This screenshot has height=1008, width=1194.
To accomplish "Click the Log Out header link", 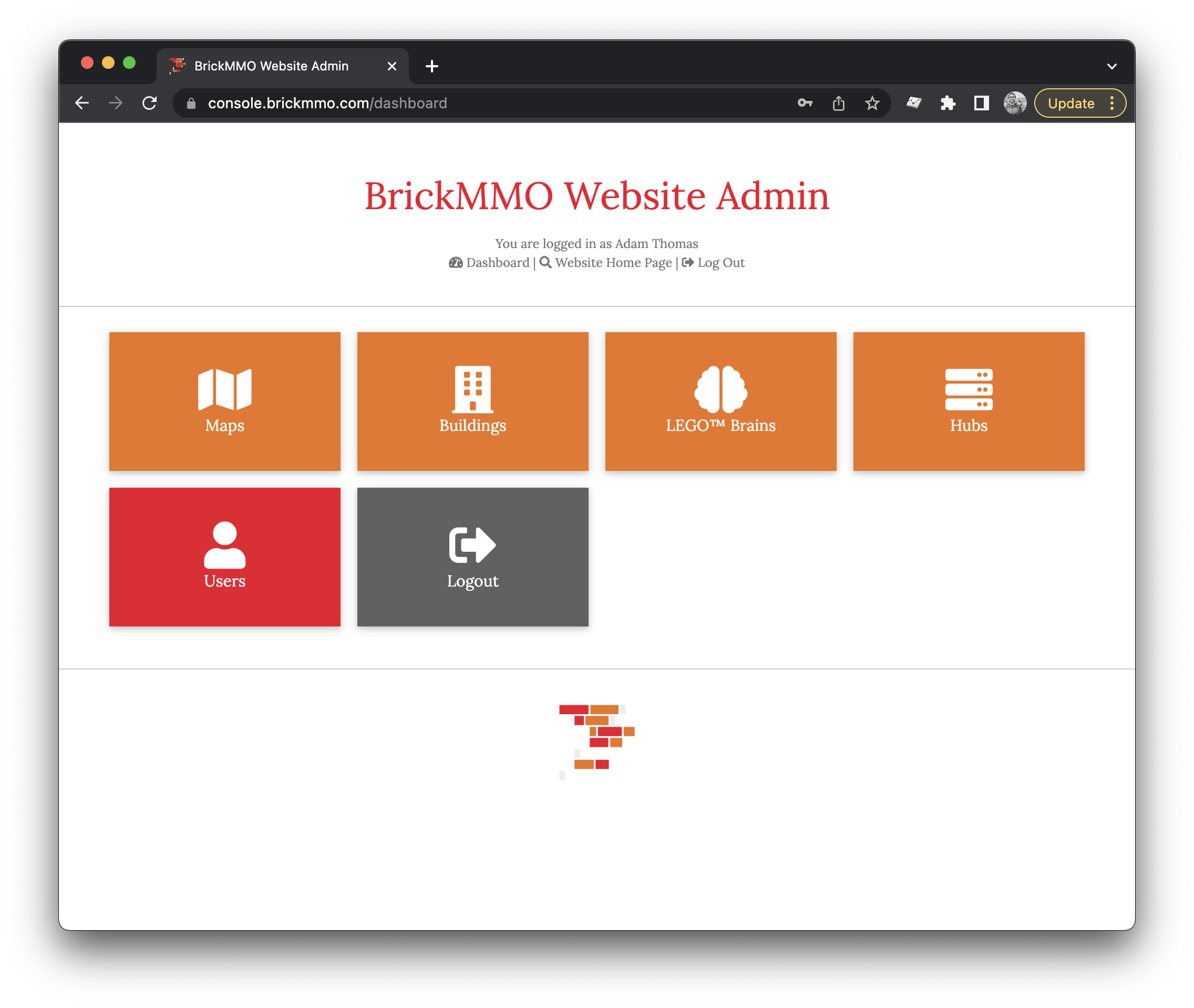I will coord(720,263).
